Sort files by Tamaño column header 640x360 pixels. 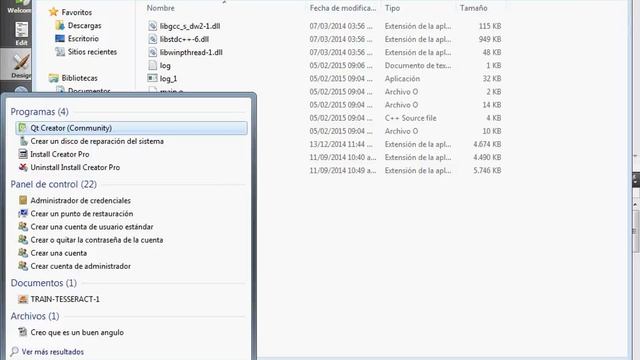point(473,8)
